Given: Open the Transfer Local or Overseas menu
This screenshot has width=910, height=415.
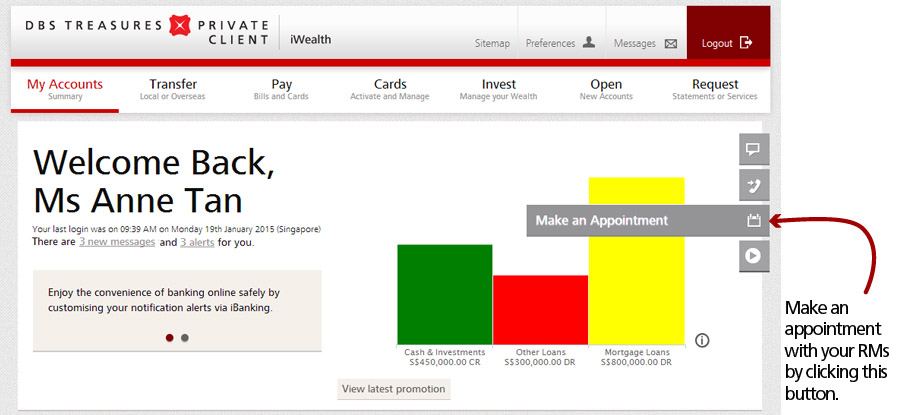Looking at the screenshot, I should coord(173,89).
